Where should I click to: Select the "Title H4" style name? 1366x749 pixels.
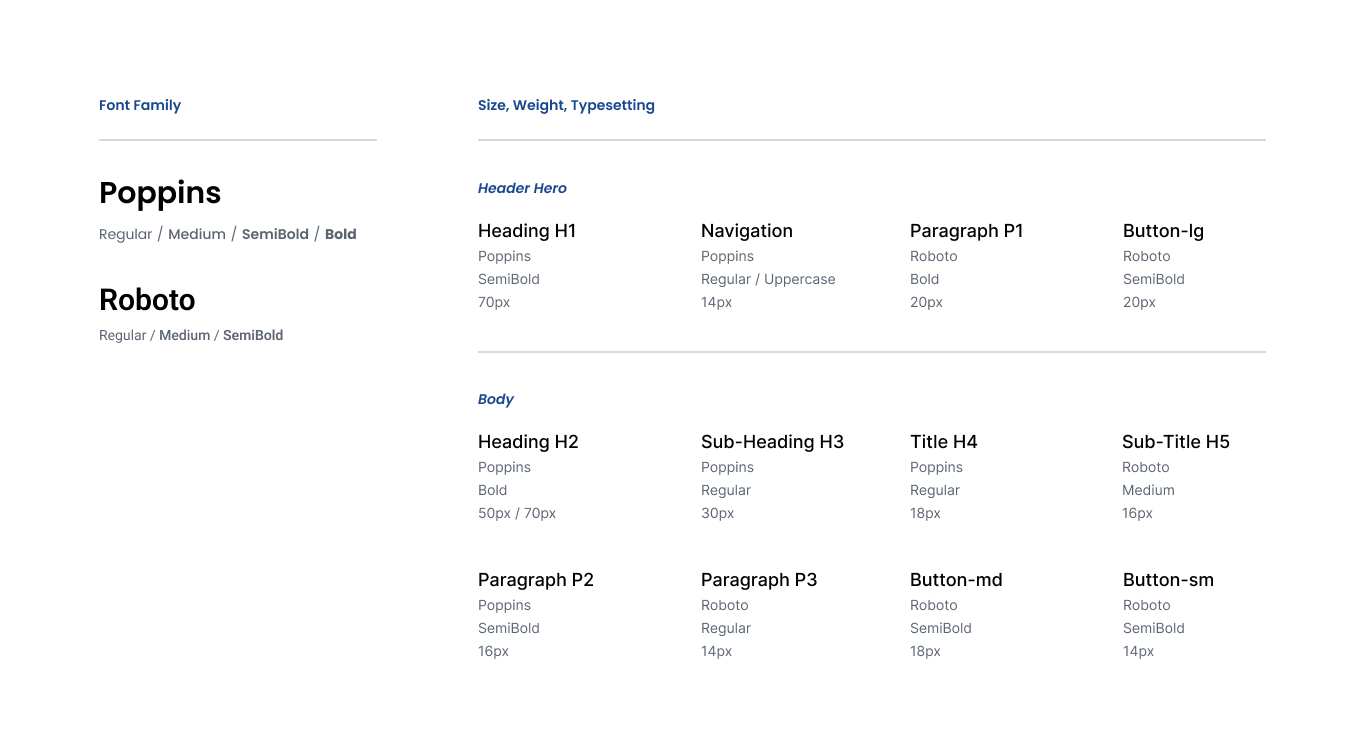pyautogui.click(x=944, y=442)
